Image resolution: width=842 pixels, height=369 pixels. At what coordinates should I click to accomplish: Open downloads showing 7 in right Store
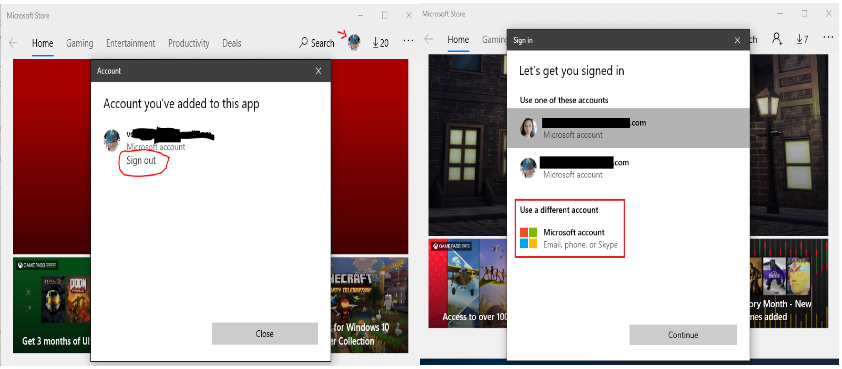pyautogui.click(x=802, y=39)
